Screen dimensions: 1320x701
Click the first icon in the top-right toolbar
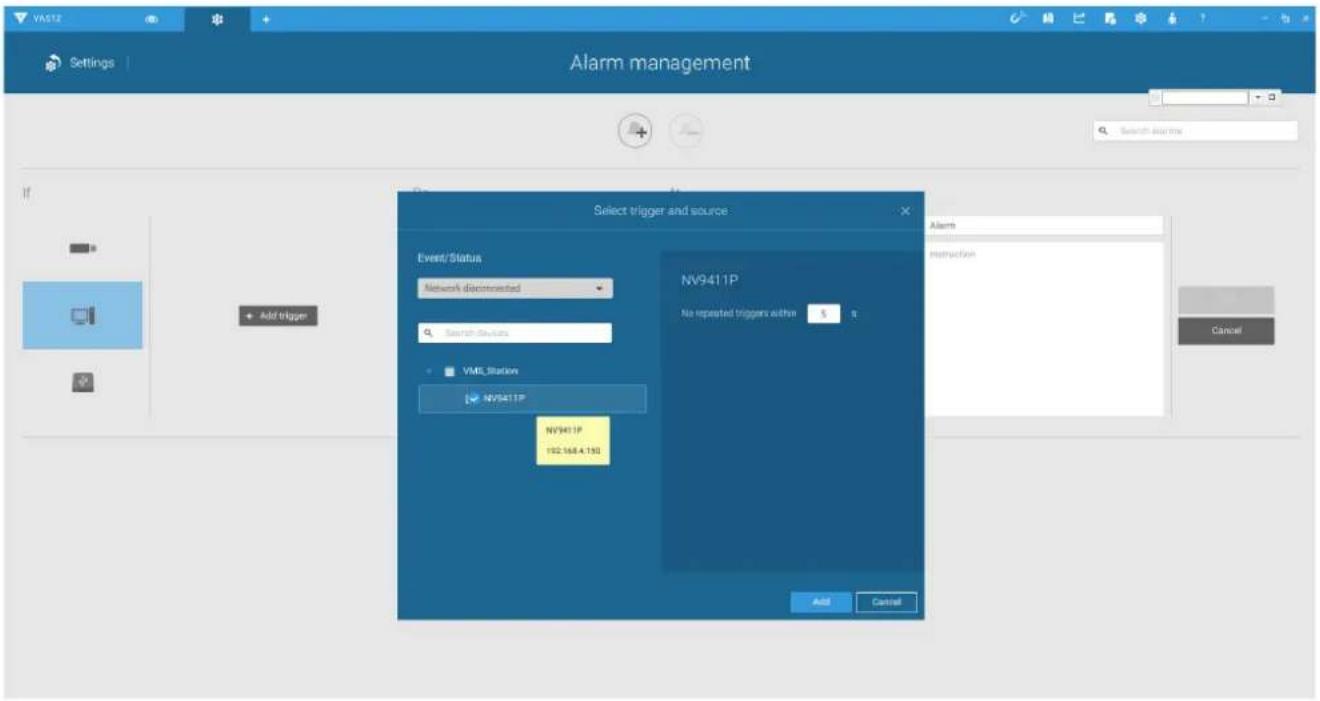coord(1019,18)
